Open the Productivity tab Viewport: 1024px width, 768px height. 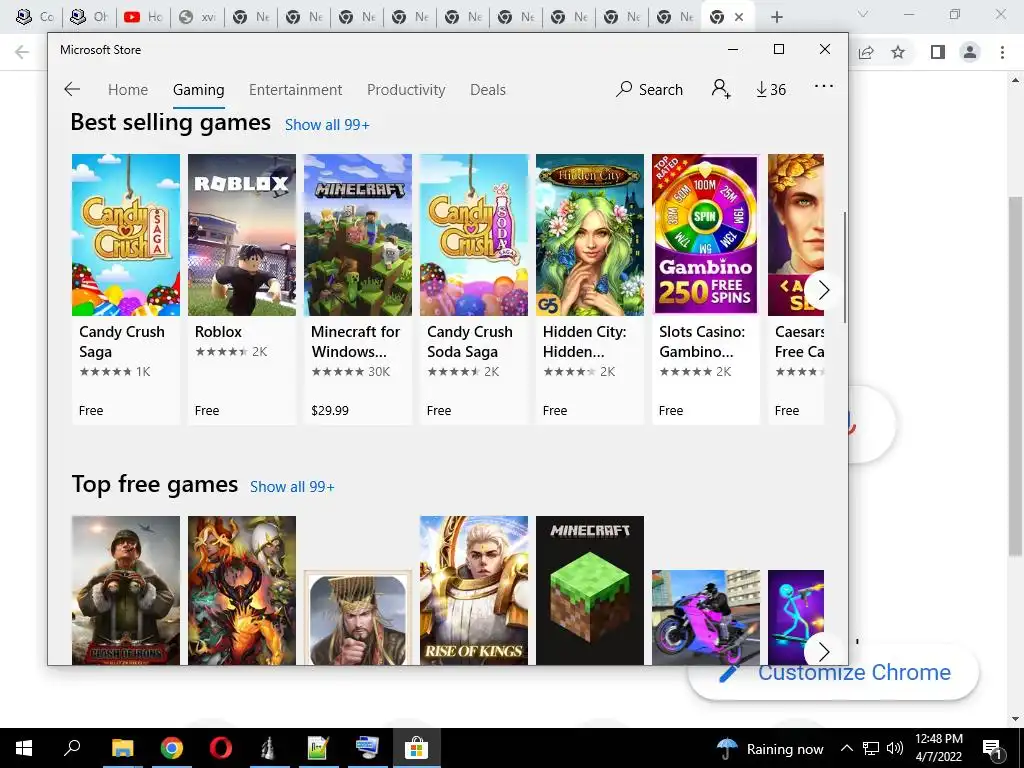click(x=406, y=89)
